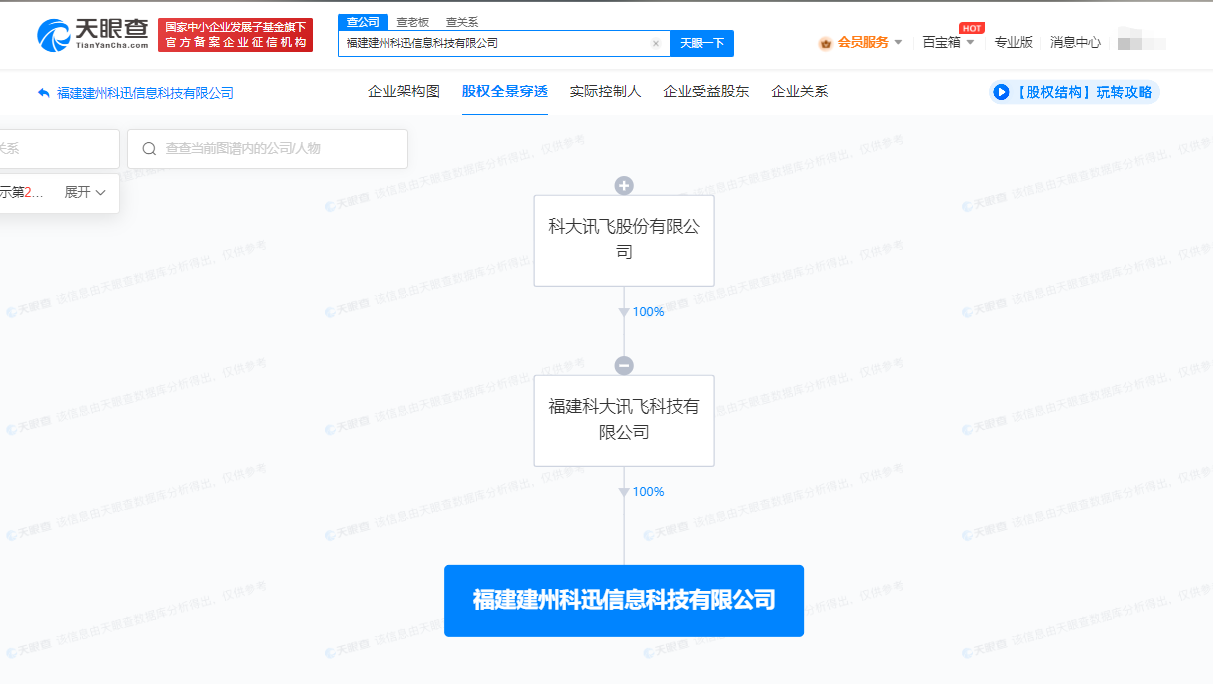Click the lower 100% shareholding label

point(648,492)
